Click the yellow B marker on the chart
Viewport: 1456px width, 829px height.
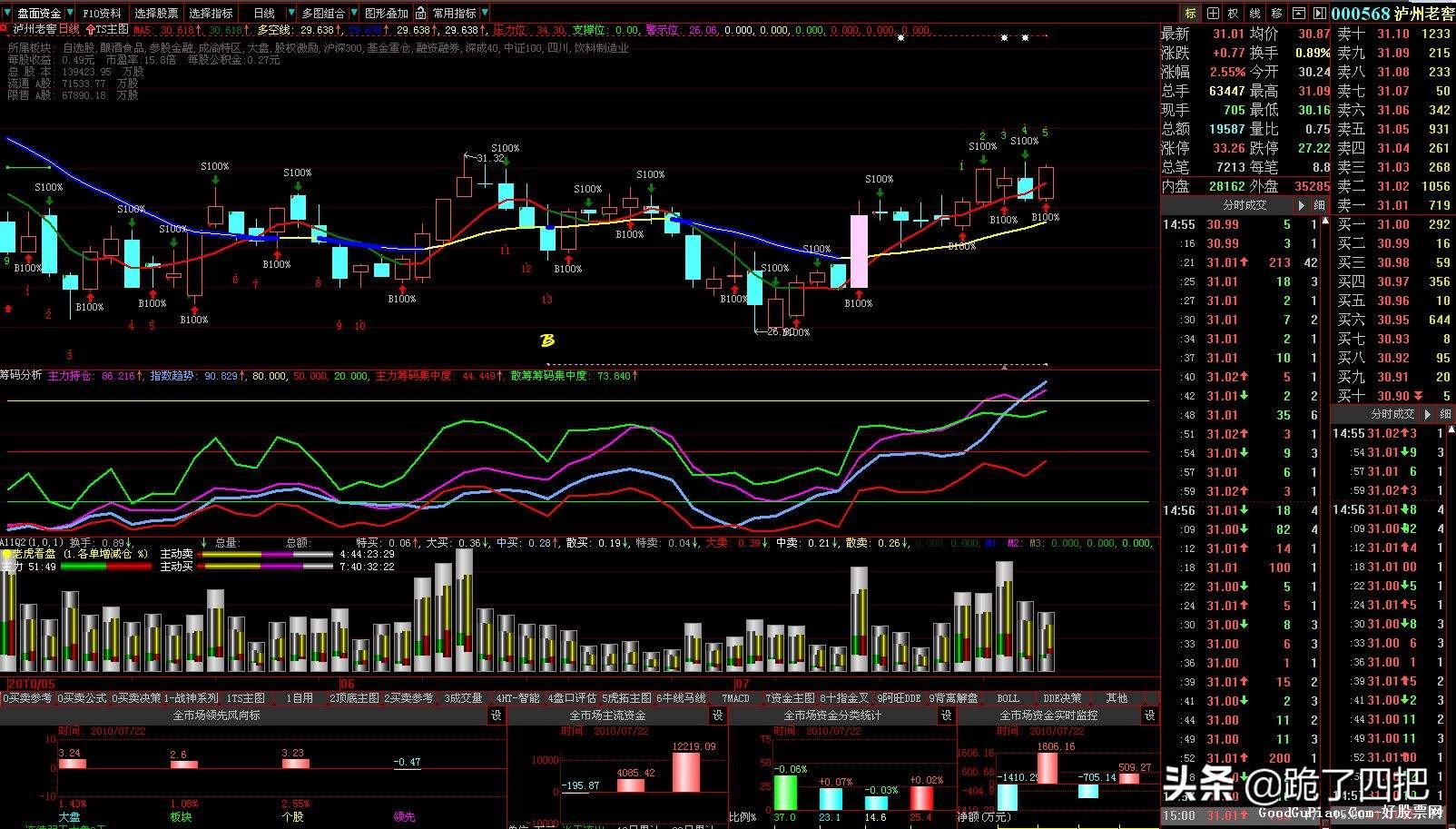click(x=547, y=340)
